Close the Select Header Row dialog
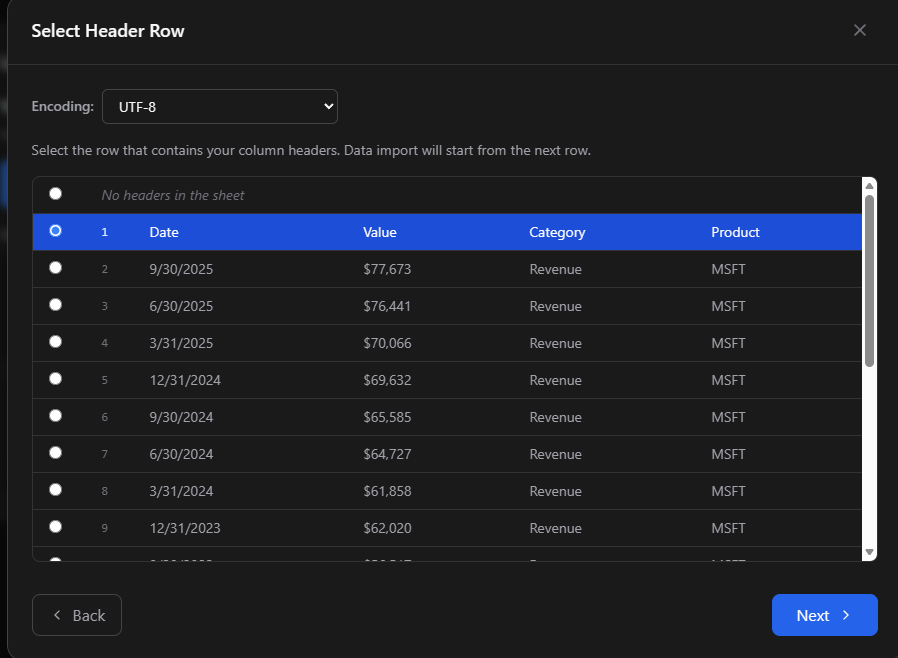Viewport: 898px width, 658px height. pyautogui.click(x=859, y=30)
